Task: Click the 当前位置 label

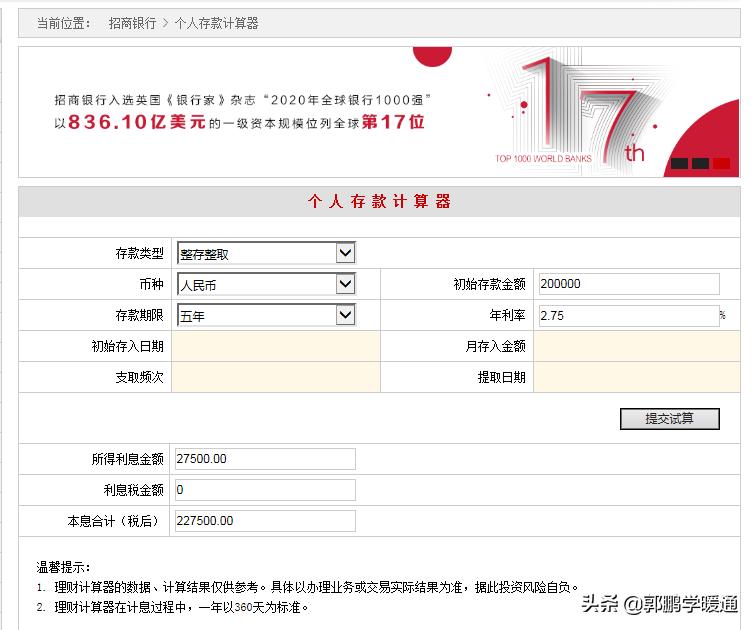Action: coord(63,23)
